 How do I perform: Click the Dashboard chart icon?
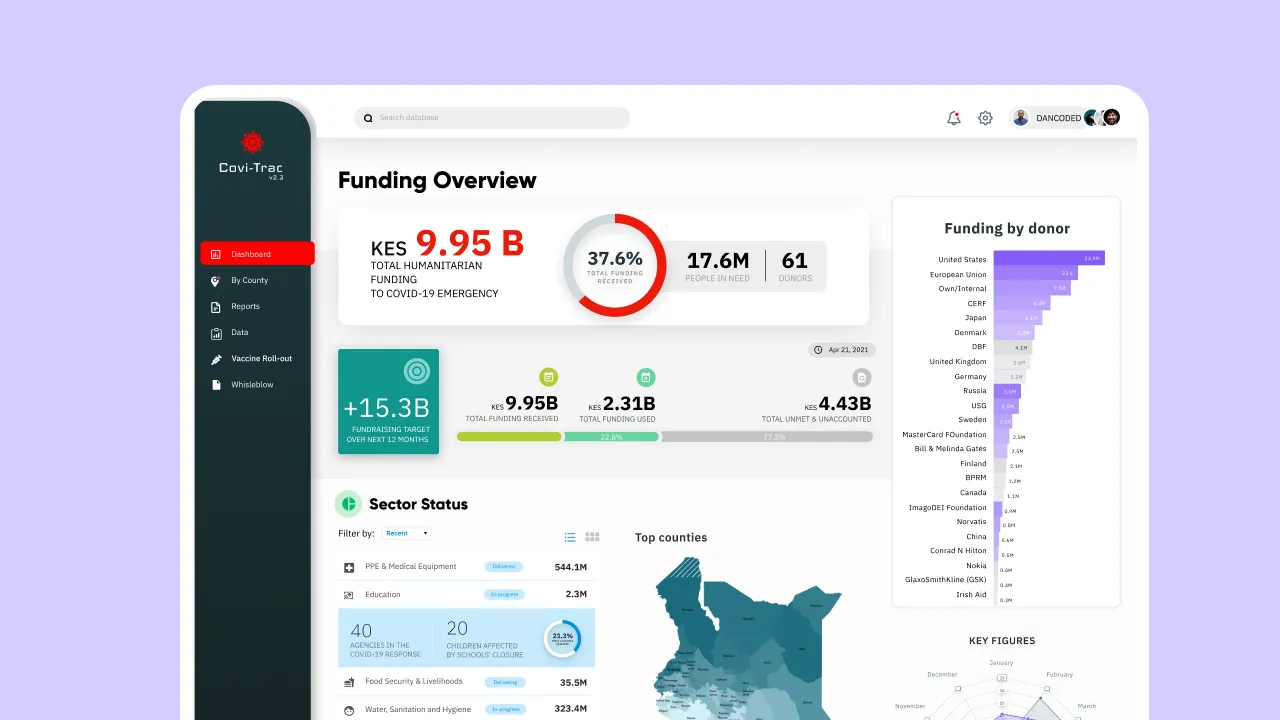215,254
